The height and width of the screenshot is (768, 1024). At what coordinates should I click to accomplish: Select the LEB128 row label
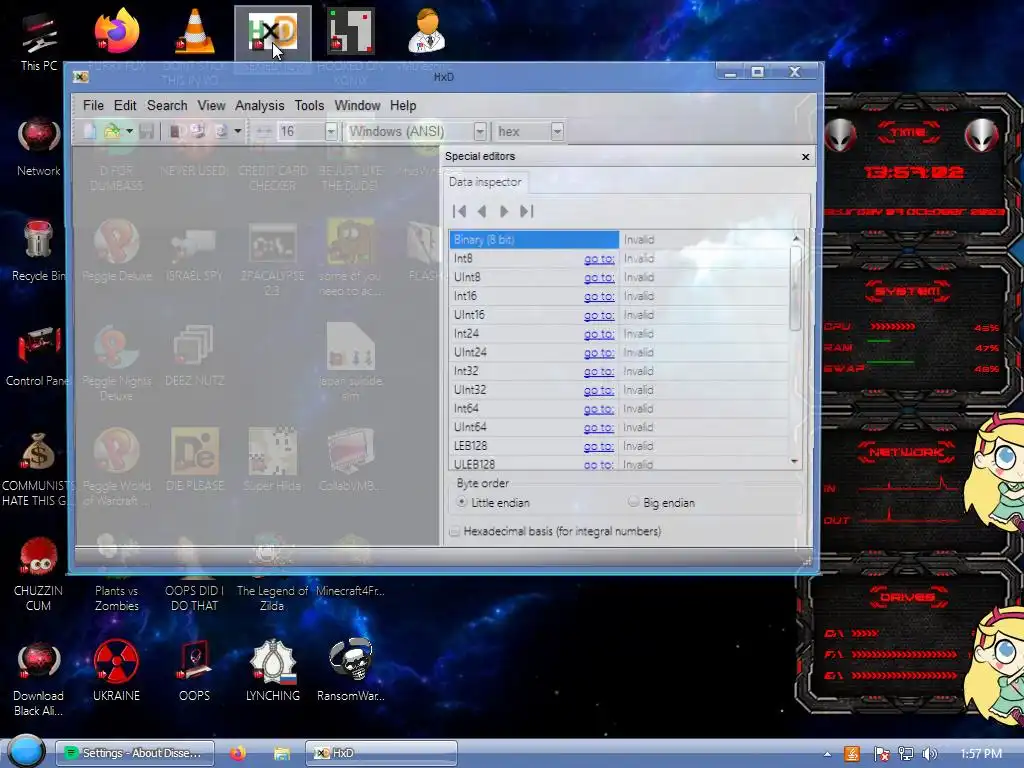(471, 446)
